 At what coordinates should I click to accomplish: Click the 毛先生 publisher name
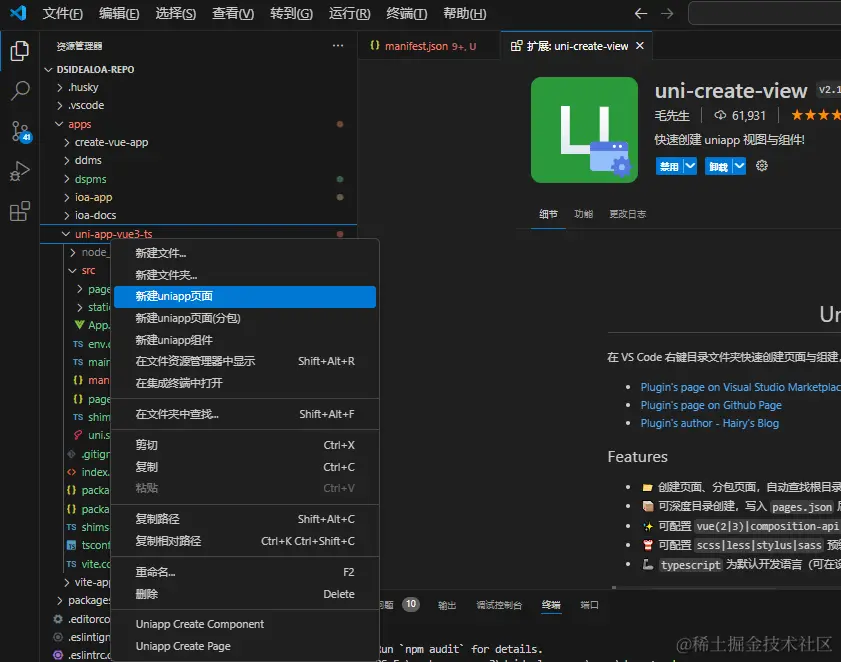[x=672, y=115]
